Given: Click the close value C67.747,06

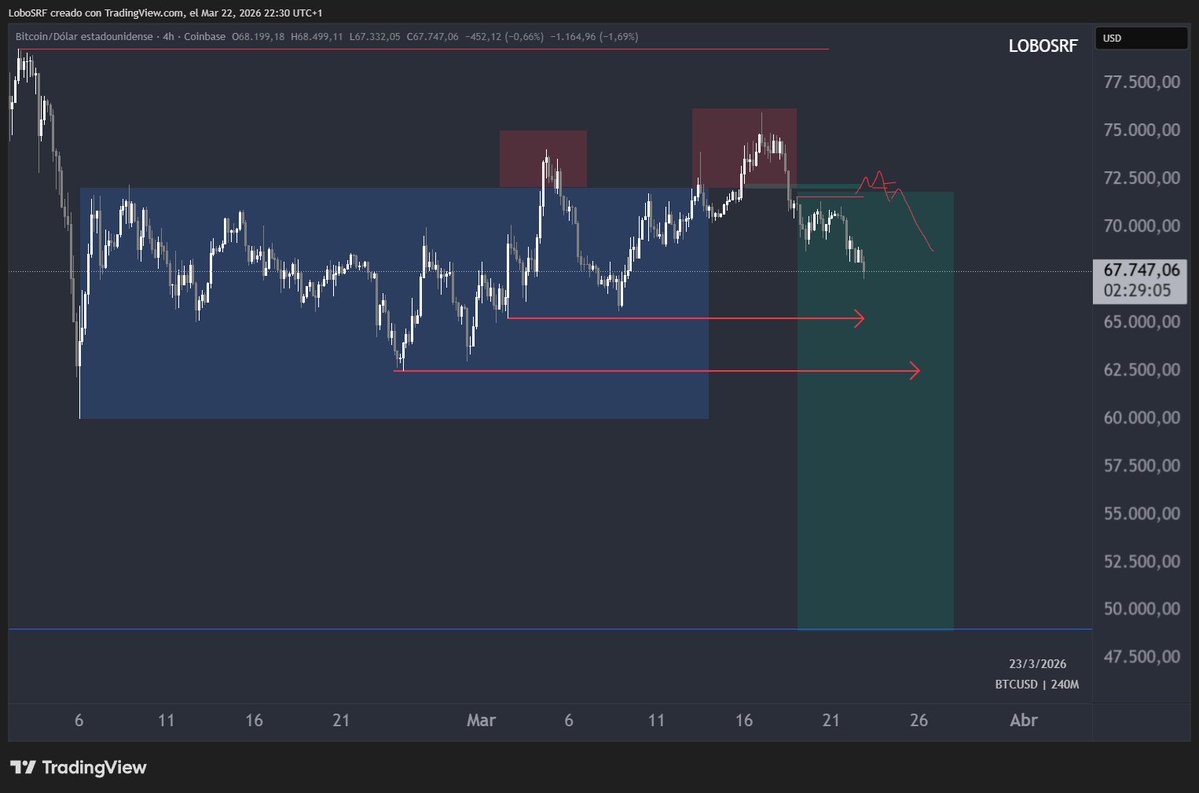Looking at the screenshot, I should point(433,37).
